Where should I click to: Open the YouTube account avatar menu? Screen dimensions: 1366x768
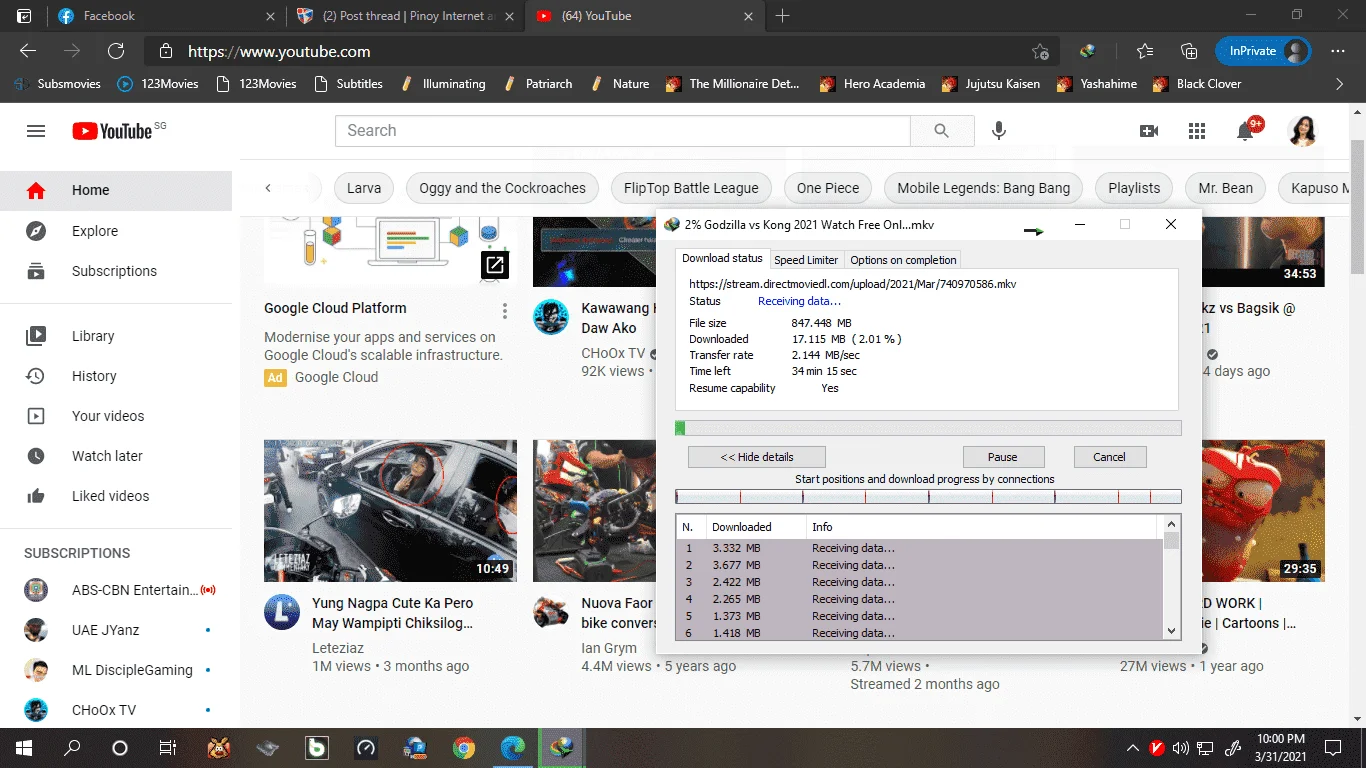coord(1302,131)
